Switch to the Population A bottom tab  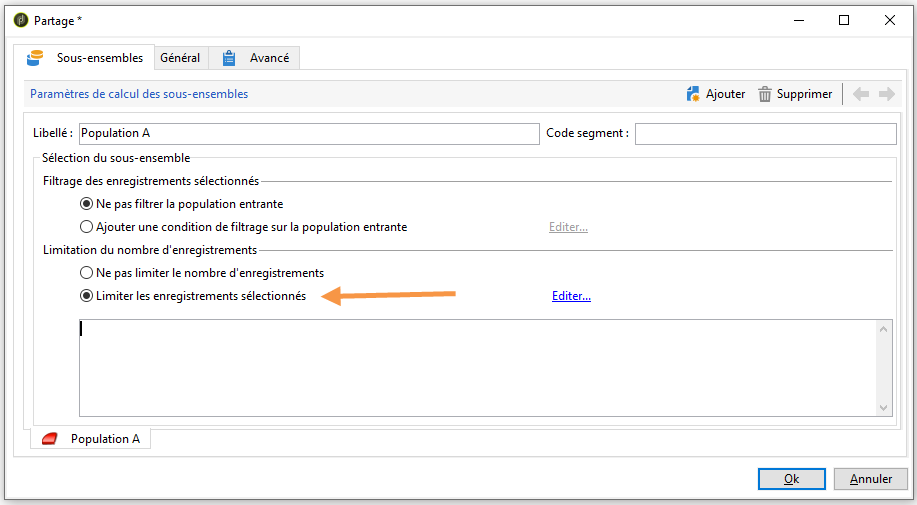(x=91, y=439)
